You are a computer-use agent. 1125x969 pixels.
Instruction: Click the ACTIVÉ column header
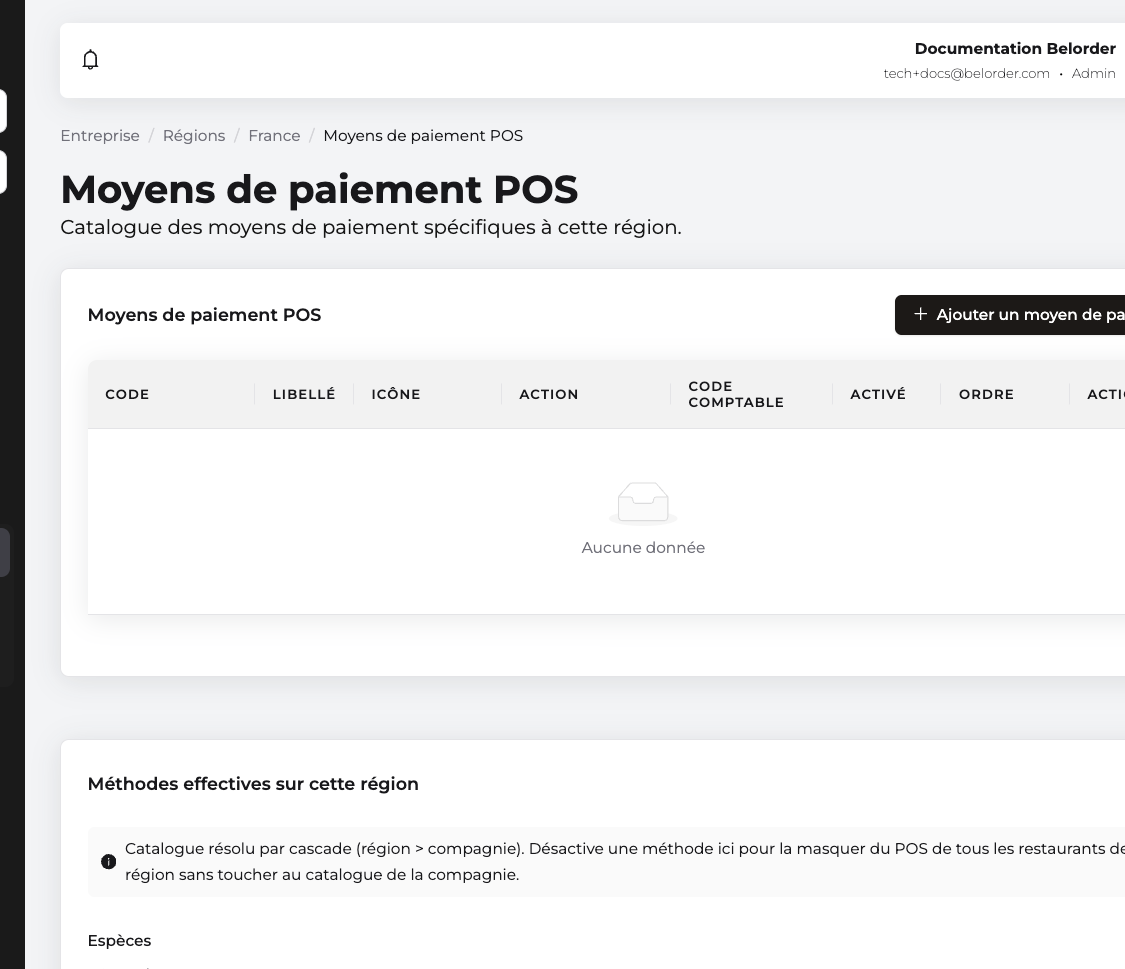878,394
